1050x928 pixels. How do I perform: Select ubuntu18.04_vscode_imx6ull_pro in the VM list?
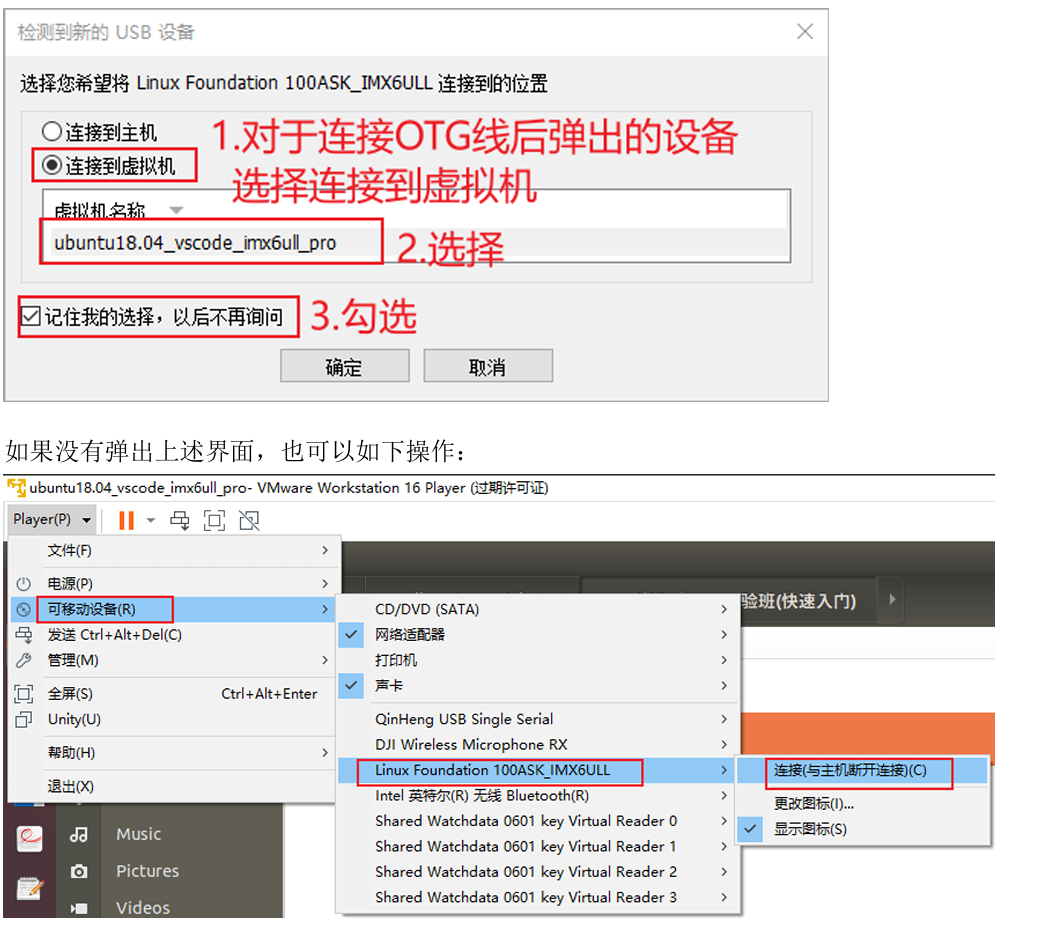pyautogui.click(x=419, y=242)
